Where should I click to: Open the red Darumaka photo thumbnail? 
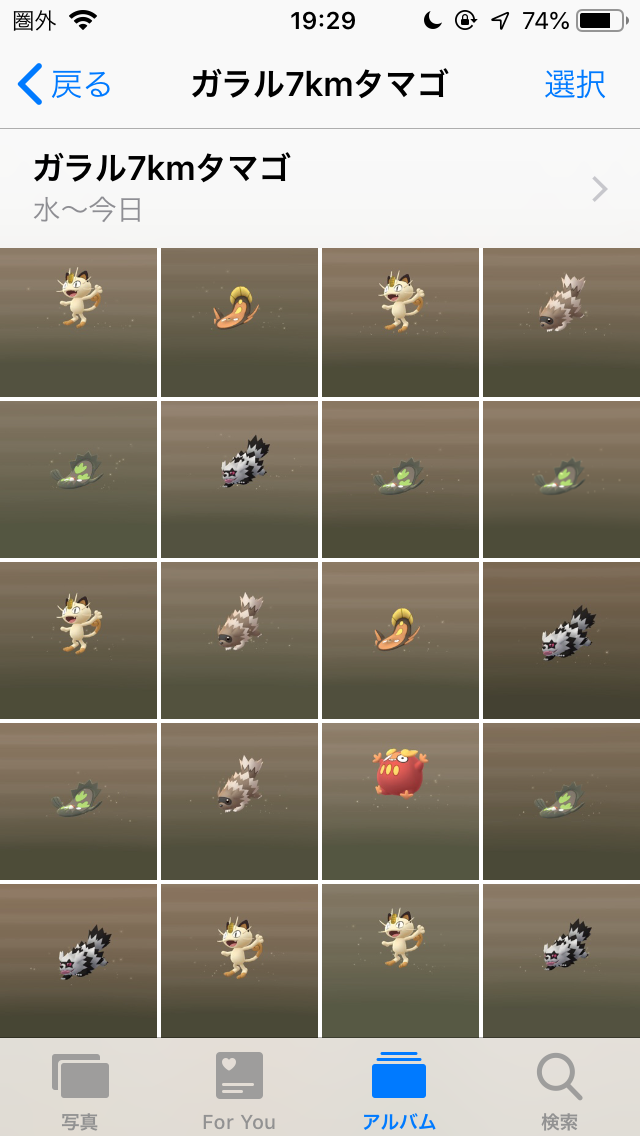click(x=400, y=801)
